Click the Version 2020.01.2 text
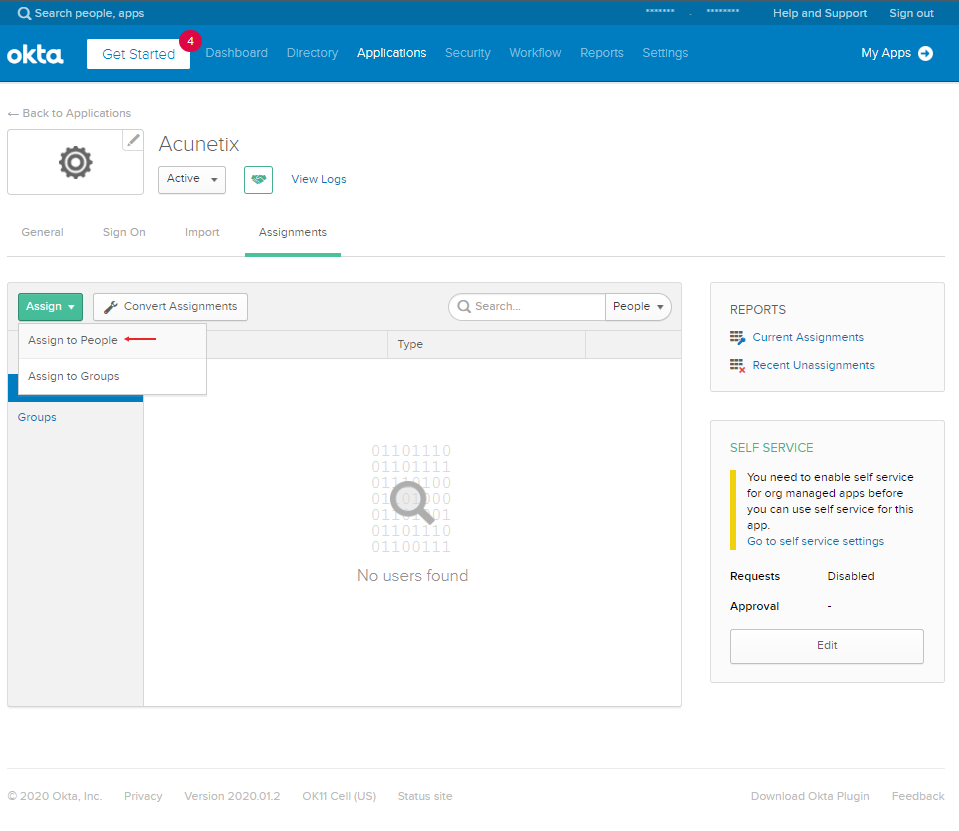 pos(232,796)
